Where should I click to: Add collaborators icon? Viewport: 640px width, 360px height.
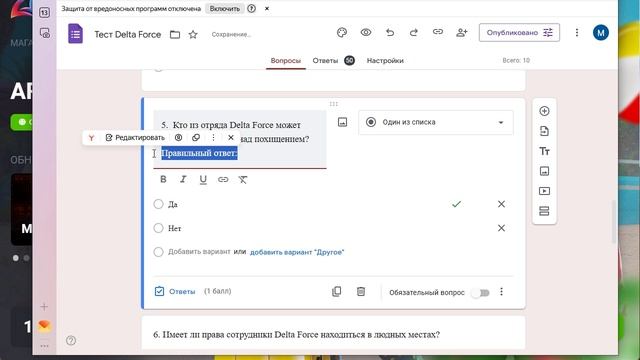click(462, 32)
